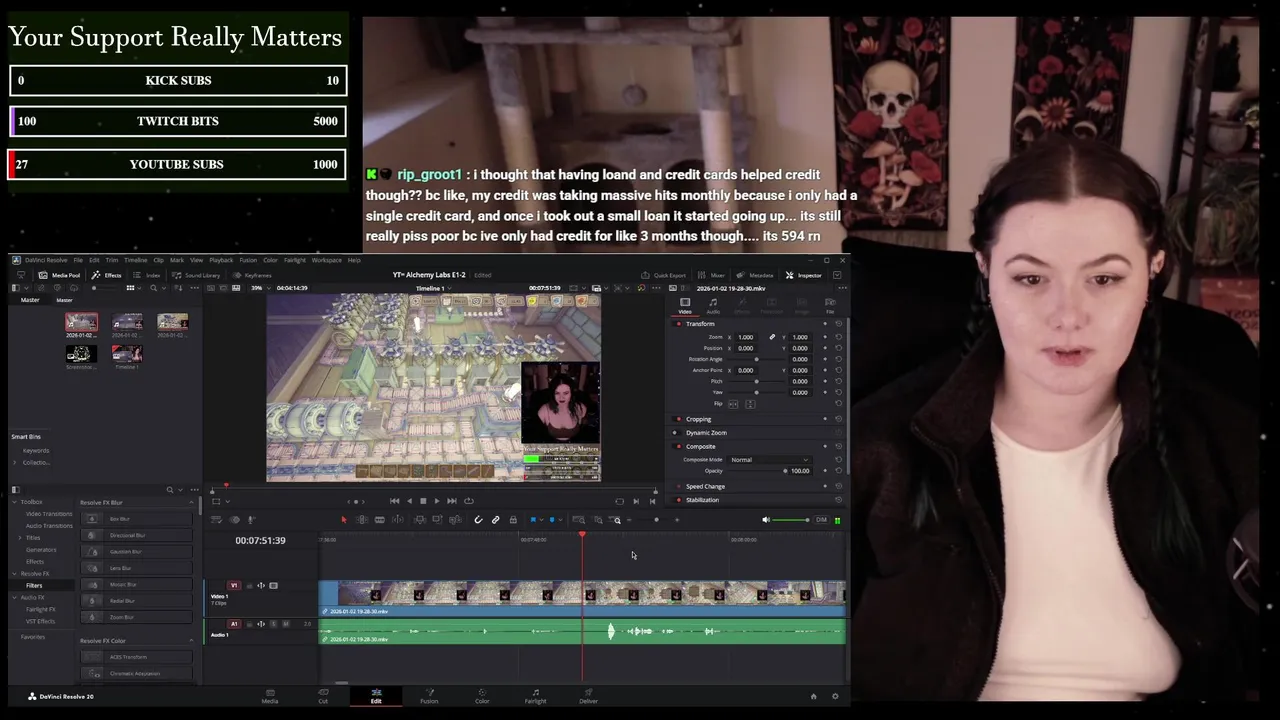The image size is (1280, 720).
Task: Show the Keyframes panel
Action: click(252, 275)
